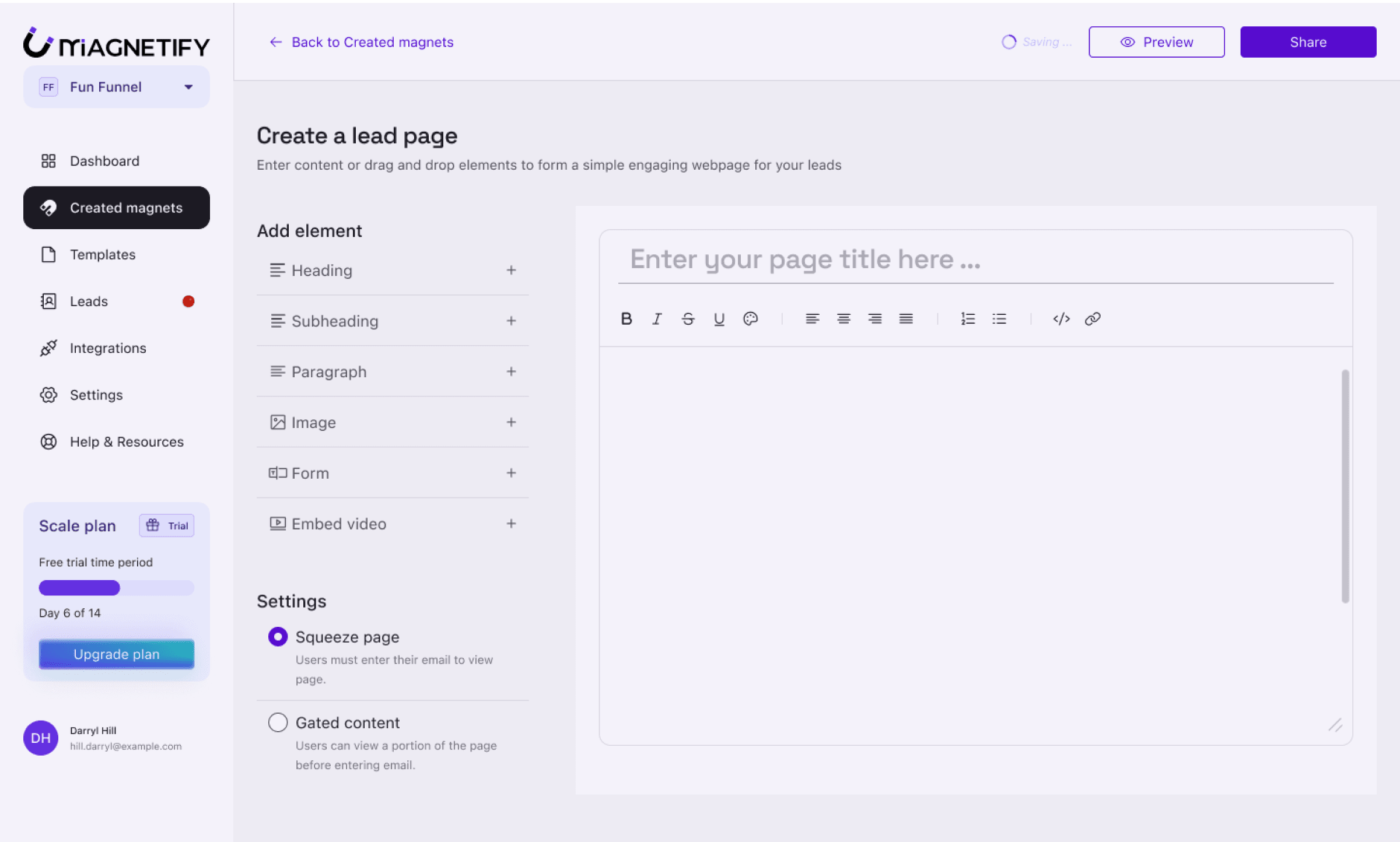The width and height of the screenshot is (1400, 842).
Task: Insert a code block
Action: (1061, 318)
